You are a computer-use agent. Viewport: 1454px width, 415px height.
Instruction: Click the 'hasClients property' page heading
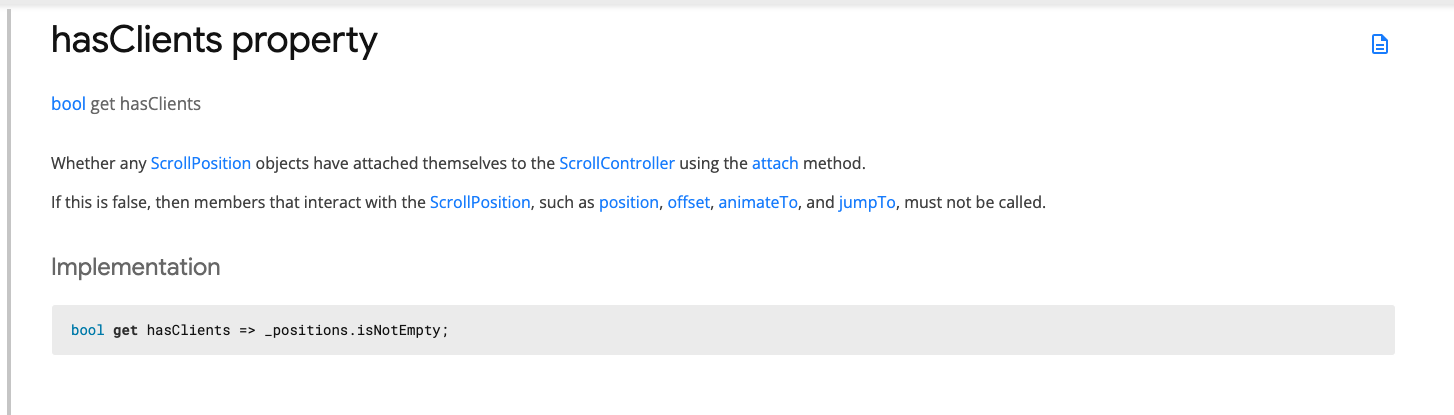214,41
